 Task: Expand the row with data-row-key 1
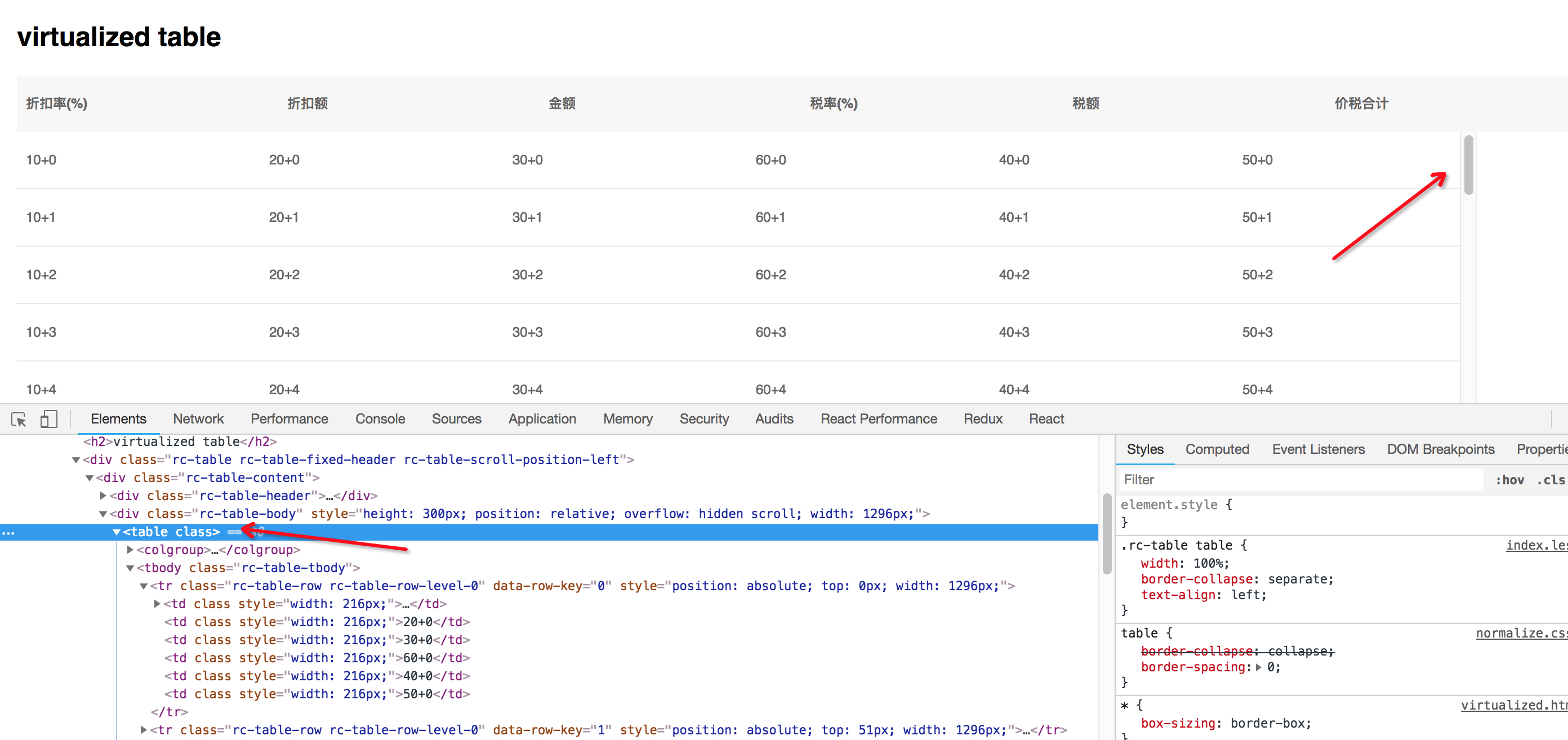[x=144, y=730]
